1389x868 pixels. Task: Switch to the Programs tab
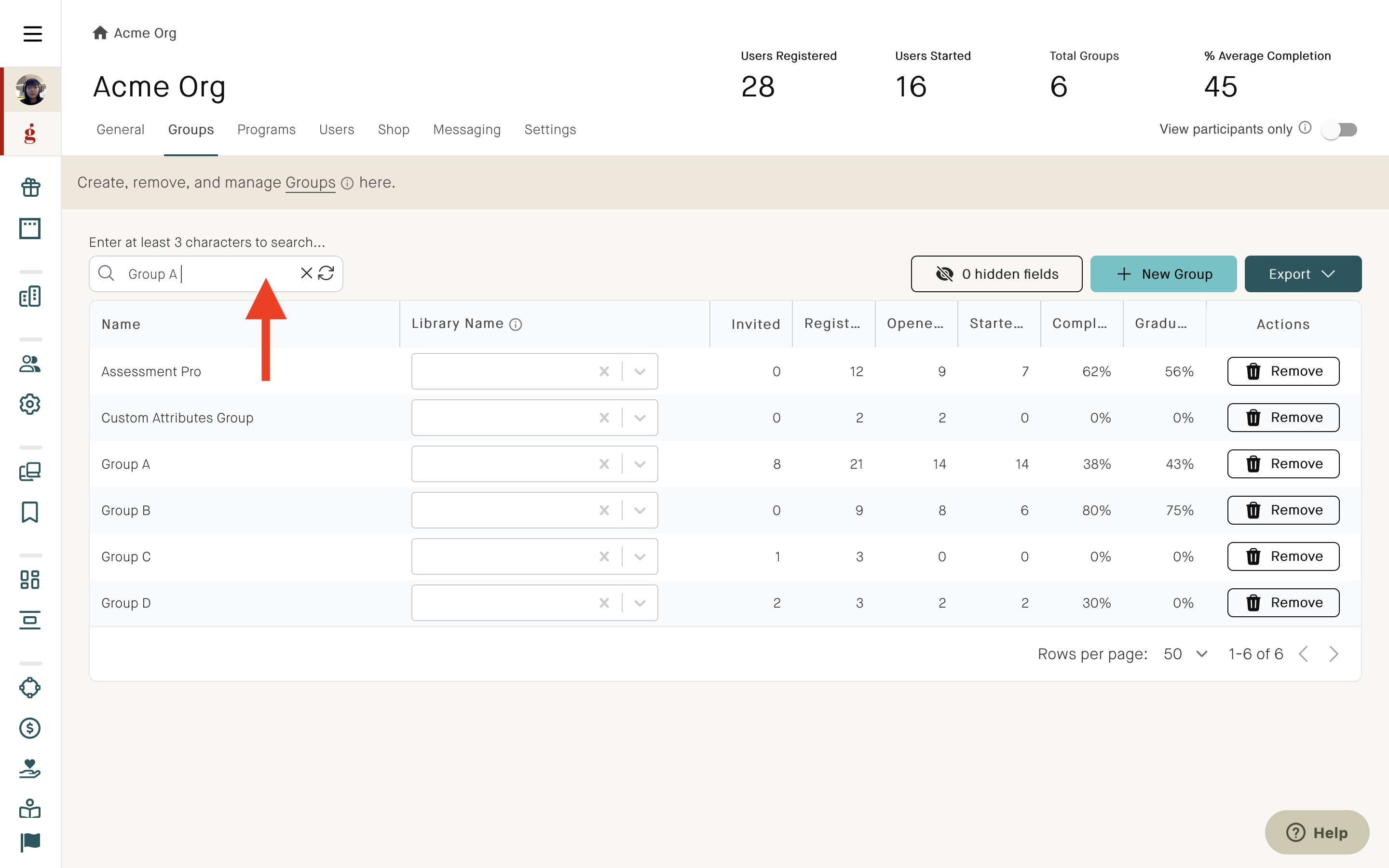[266, 130]
